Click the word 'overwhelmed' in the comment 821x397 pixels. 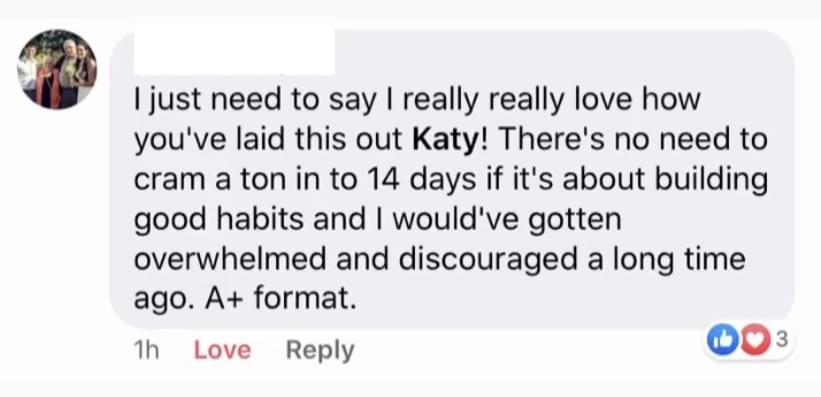[231, 259]
